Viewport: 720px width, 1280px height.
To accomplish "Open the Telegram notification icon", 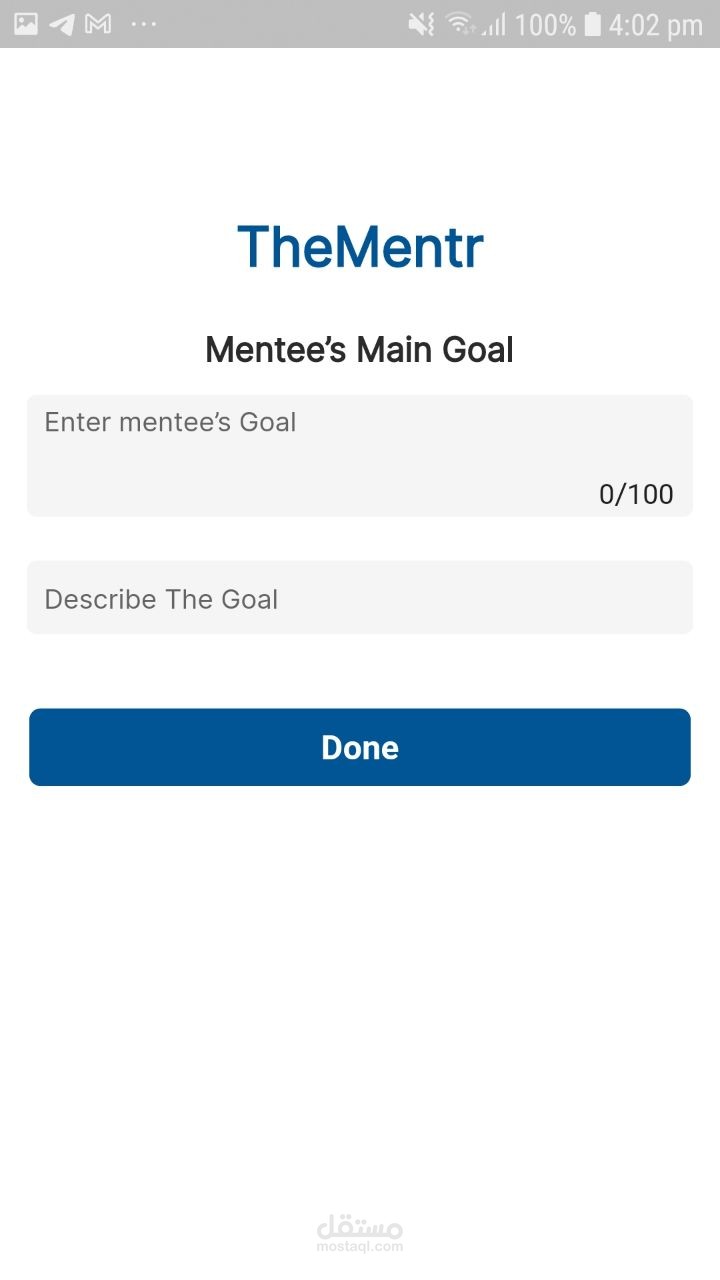I will point(62,24).
